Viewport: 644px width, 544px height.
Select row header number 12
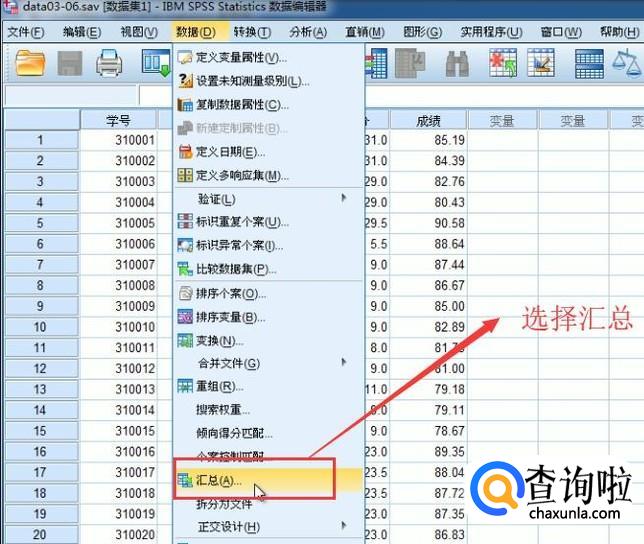click(41, 368)
